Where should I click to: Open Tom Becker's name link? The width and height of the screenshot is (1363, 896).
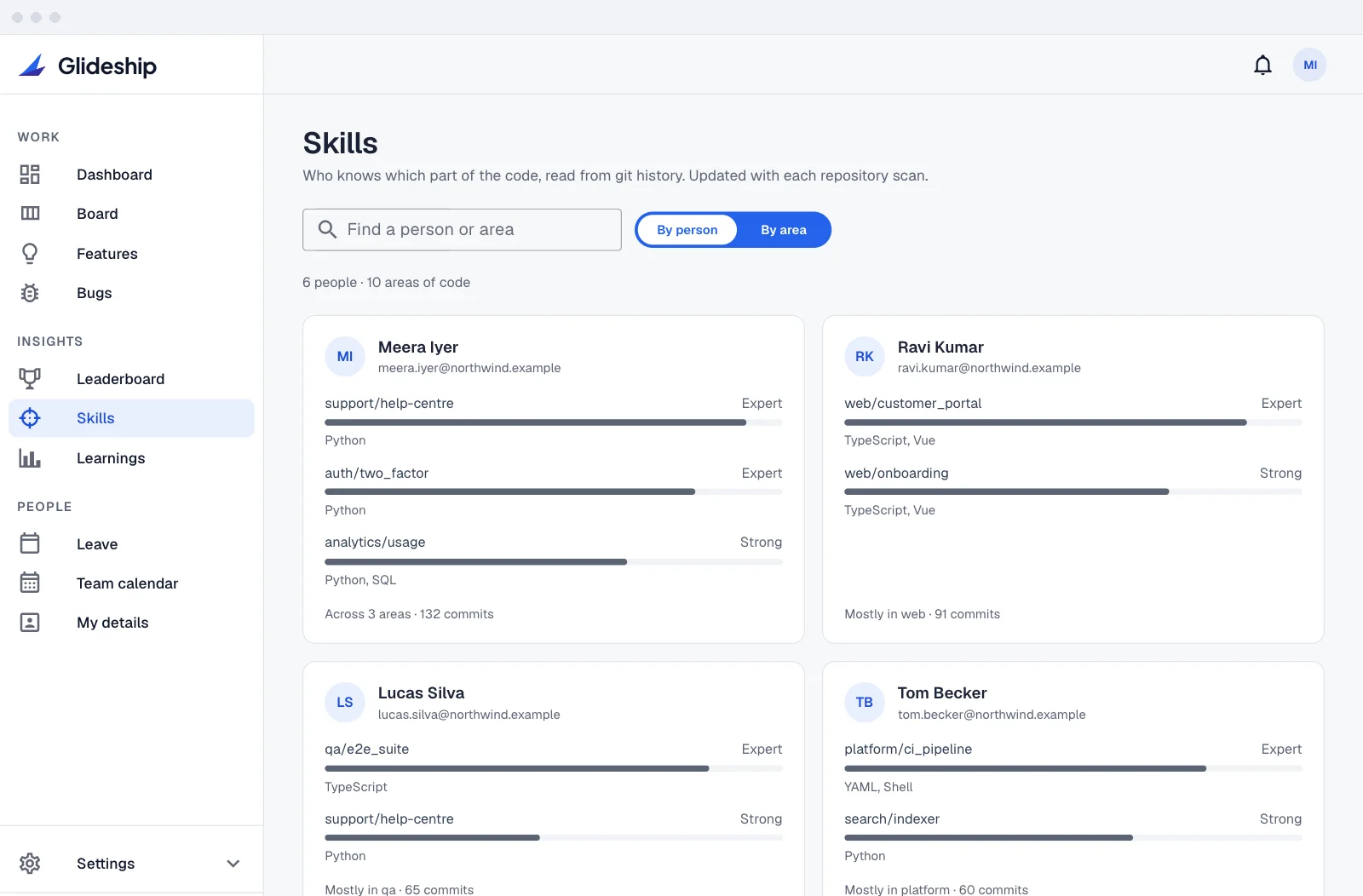pyautogui.click(x=941, y=692)
